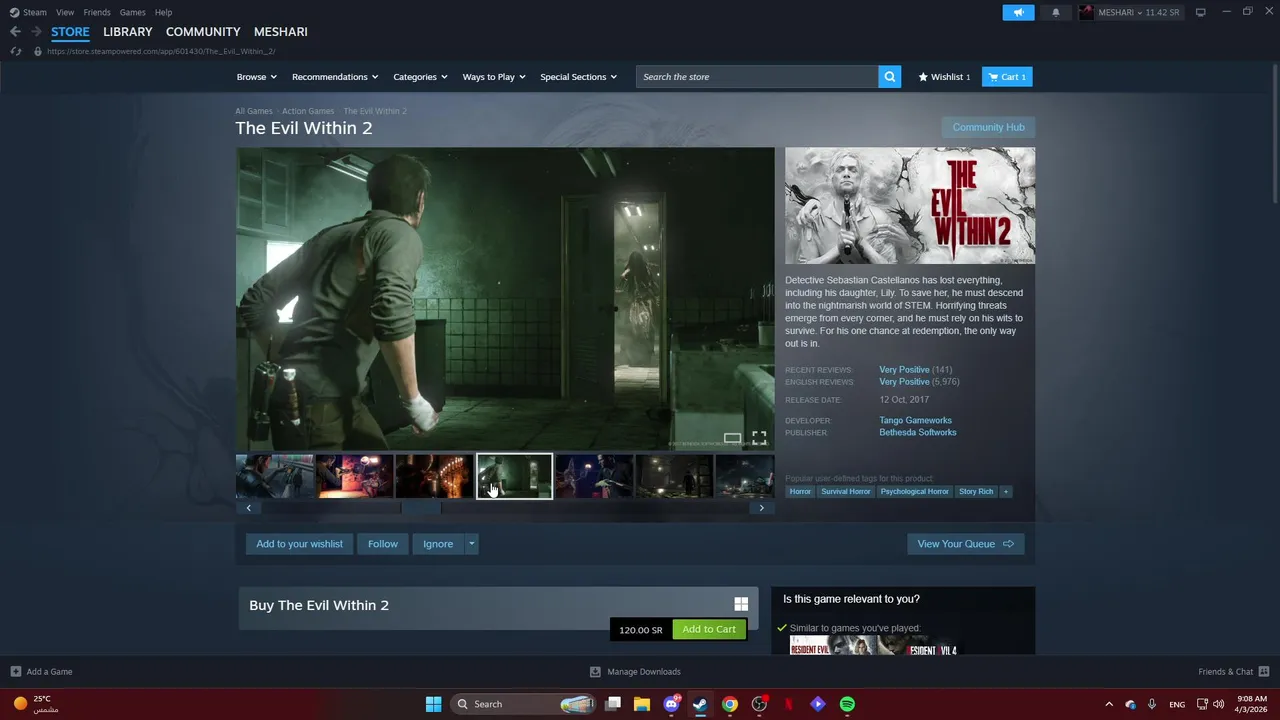Open the notifications bell
This screenshot has height=720, width=1280.
pos(1055,12)
